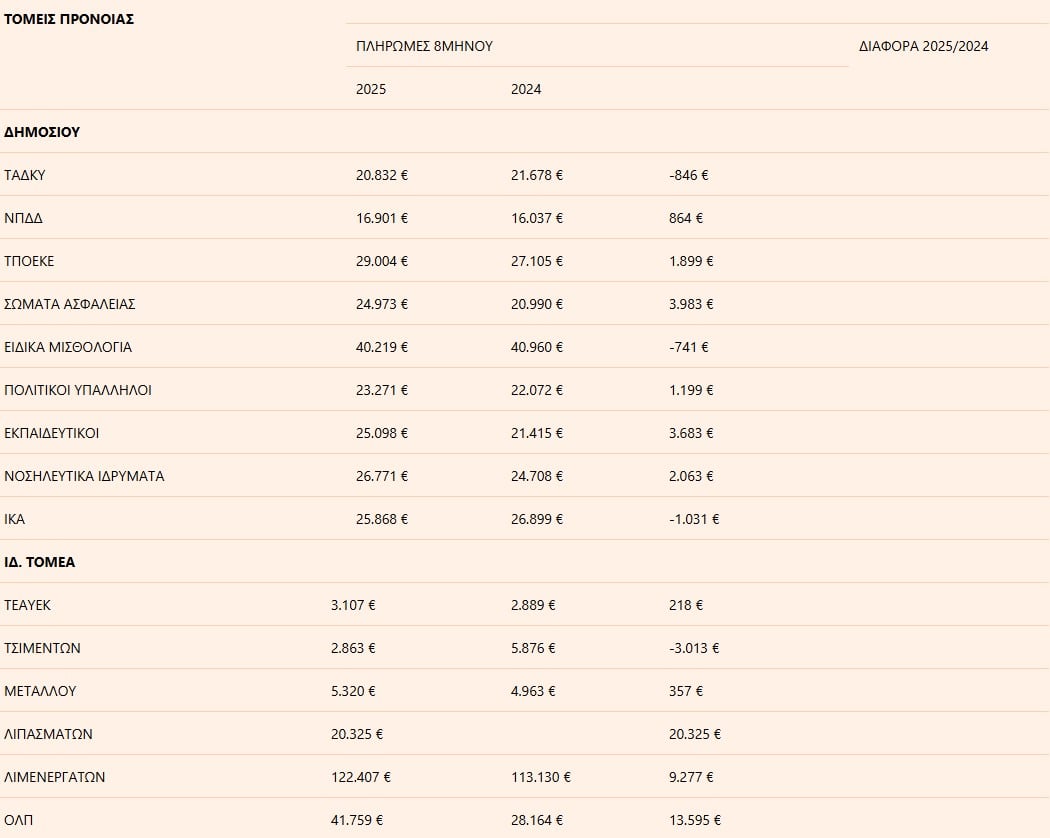Screen dimensions: 1050x838
Task: Click ΝΟΣΗΛΕΥΤΙΚΑ ΙΔΡΥΜΑΤΑ 2025 value 26.771 €
Action: click(x=382, y=476)
